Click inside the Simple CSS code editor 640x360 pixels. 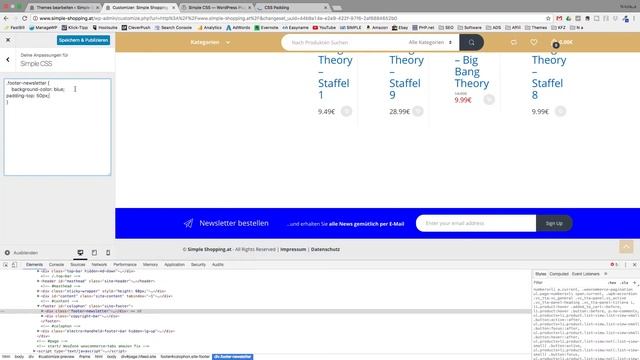point(58,127)
